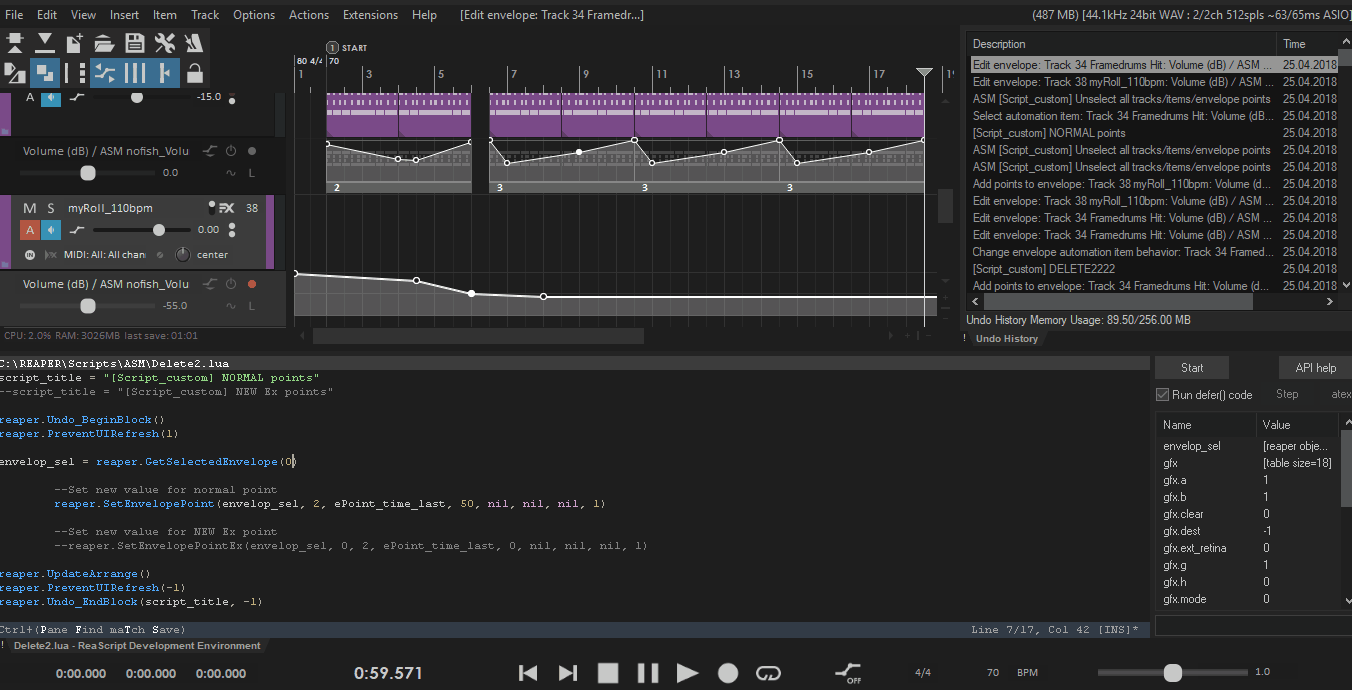Open settings with the wrench icon

click(x=165, y=43)
